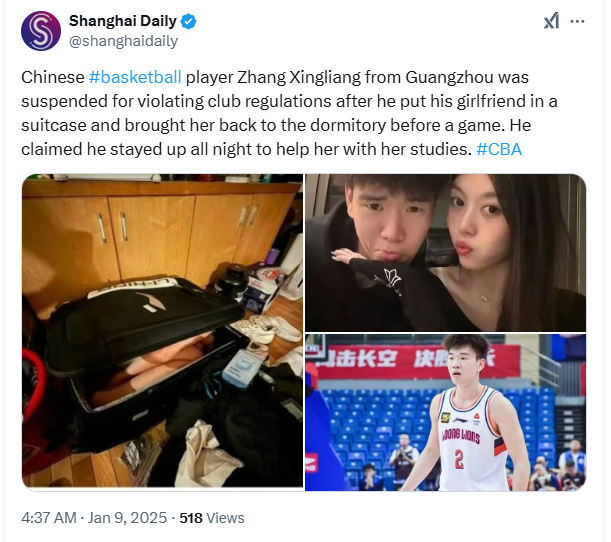Click the white sneakers in suitcase photo
Screen dimensions: 611x542
[269, 328]
